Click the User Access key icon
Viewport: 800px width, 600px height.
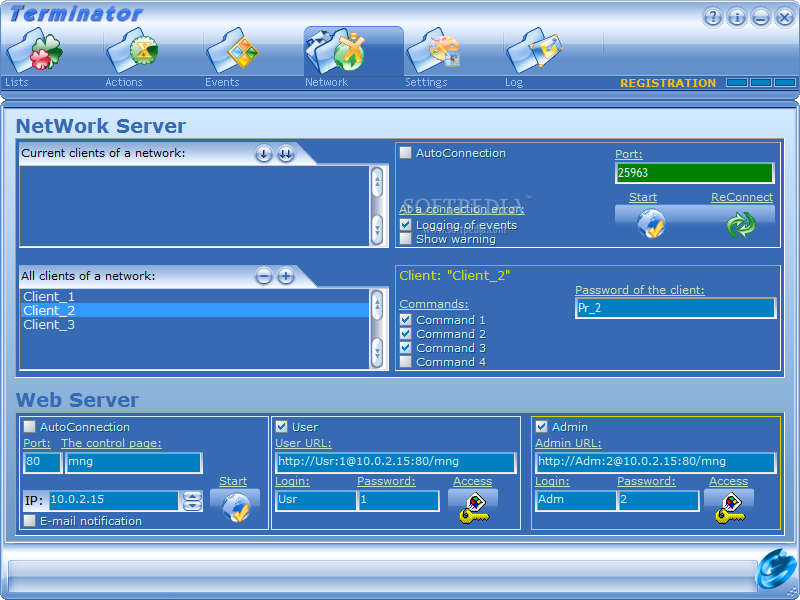(474, 508)
